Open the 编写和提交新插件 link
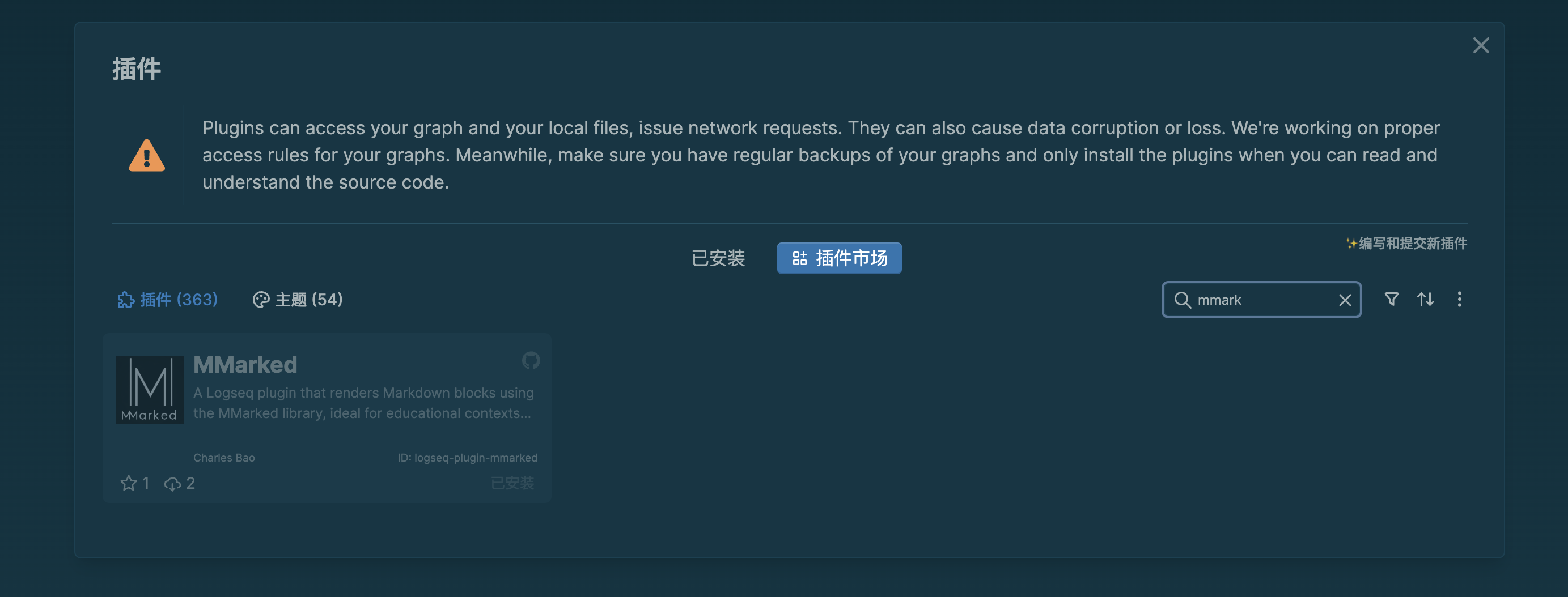Viewport: 1568px width, 597px height. (1406, 244)
